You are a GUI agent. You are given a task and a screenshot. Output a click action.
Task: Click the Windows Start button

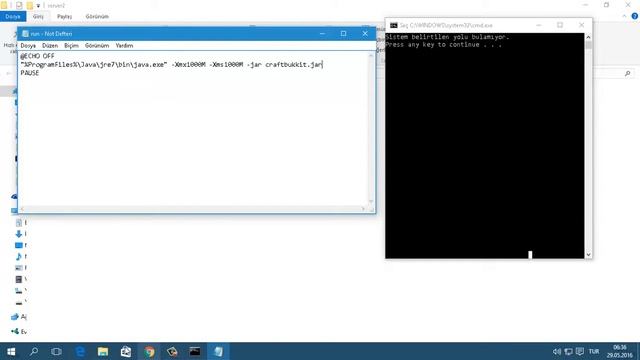11,351
